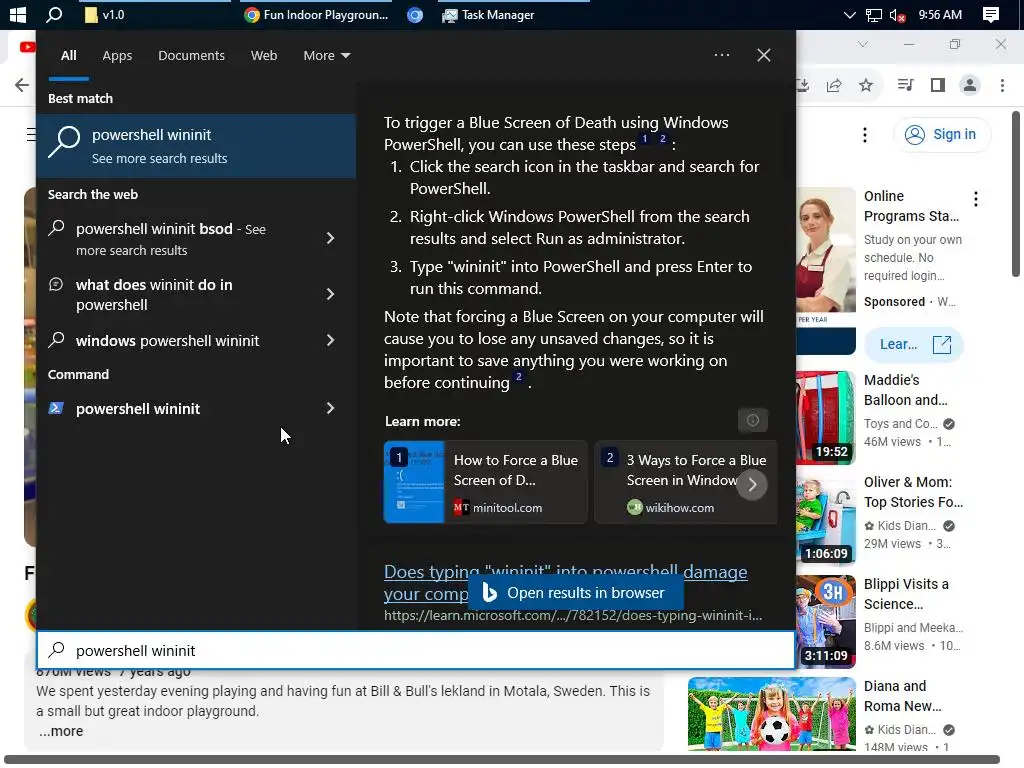Open the v1.0 folder in taskbar
Screen dimensions: 1024x768
point(104,14)
